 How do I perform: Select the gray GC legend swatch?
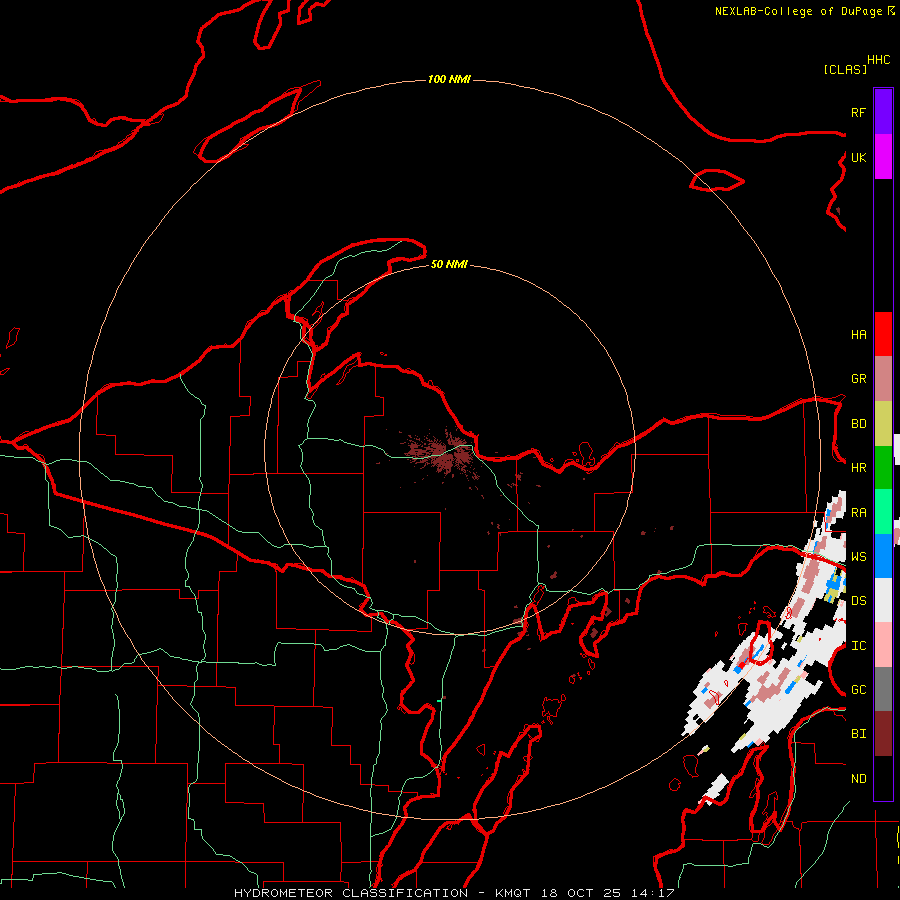pos(883,689)
